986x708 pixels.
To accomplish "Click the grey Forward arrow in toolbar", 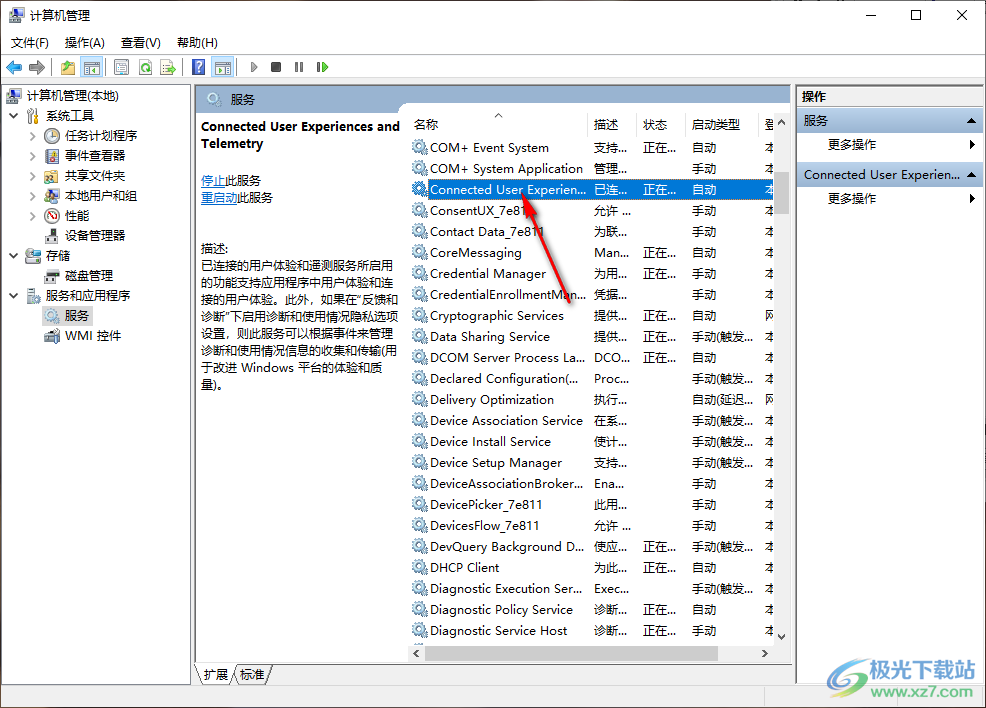I will (37, 67).
